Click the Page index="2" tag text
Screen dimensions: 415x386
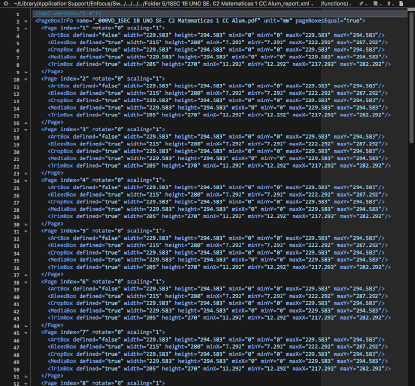pyautogui.click(x=103, y=79)
